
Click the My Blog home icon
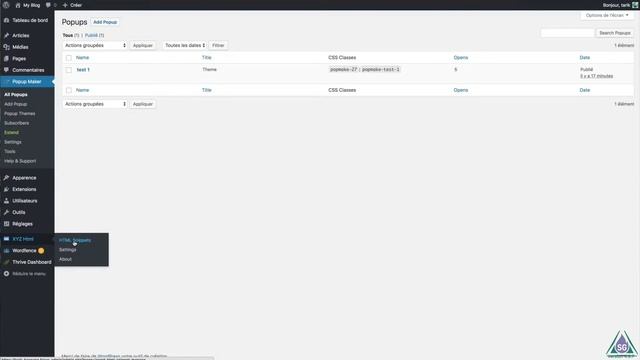point(18,5)
